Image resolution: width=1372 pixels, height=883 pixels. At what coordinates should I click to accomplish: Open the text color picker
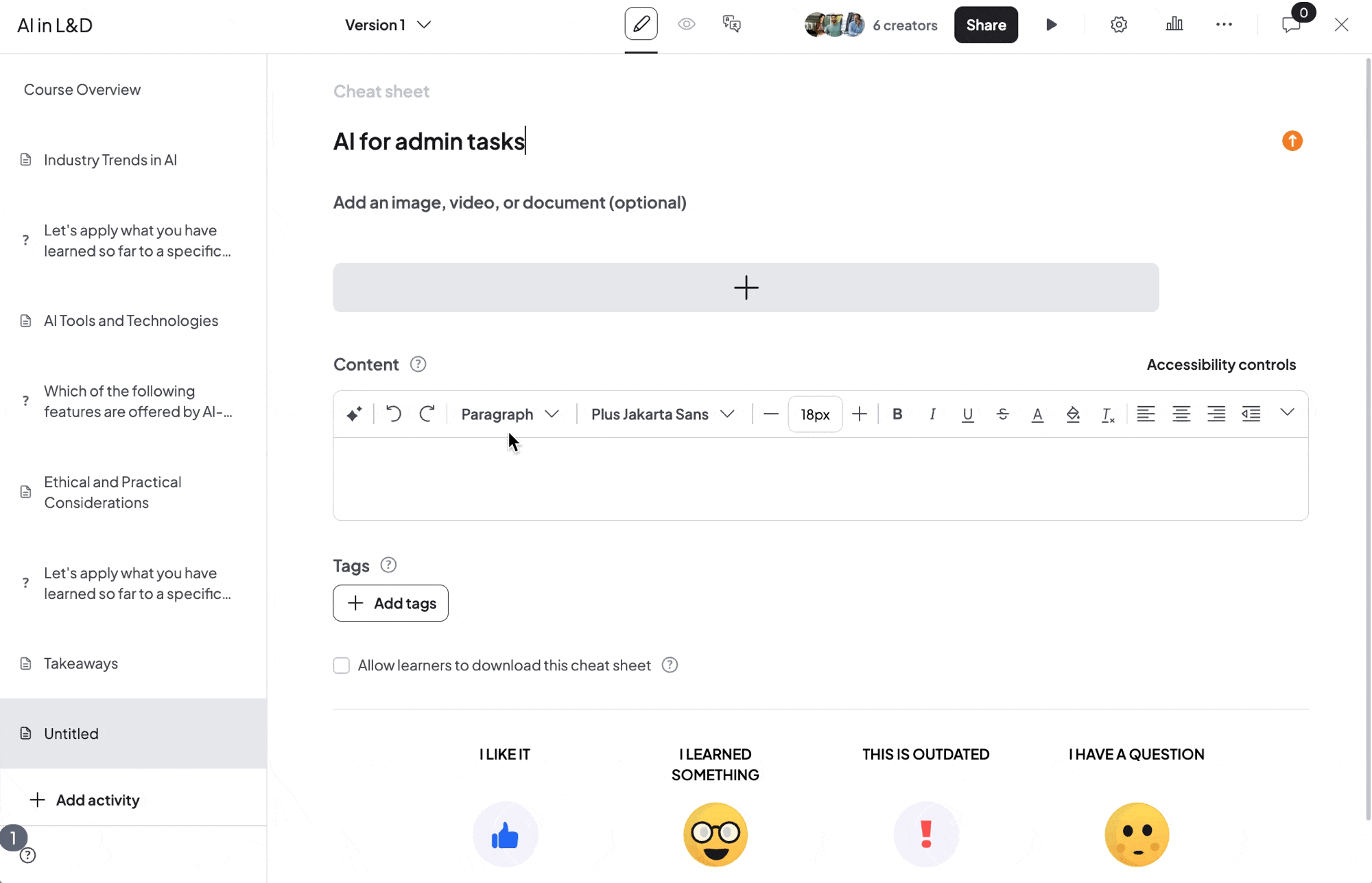click(x=1037, y=414)
